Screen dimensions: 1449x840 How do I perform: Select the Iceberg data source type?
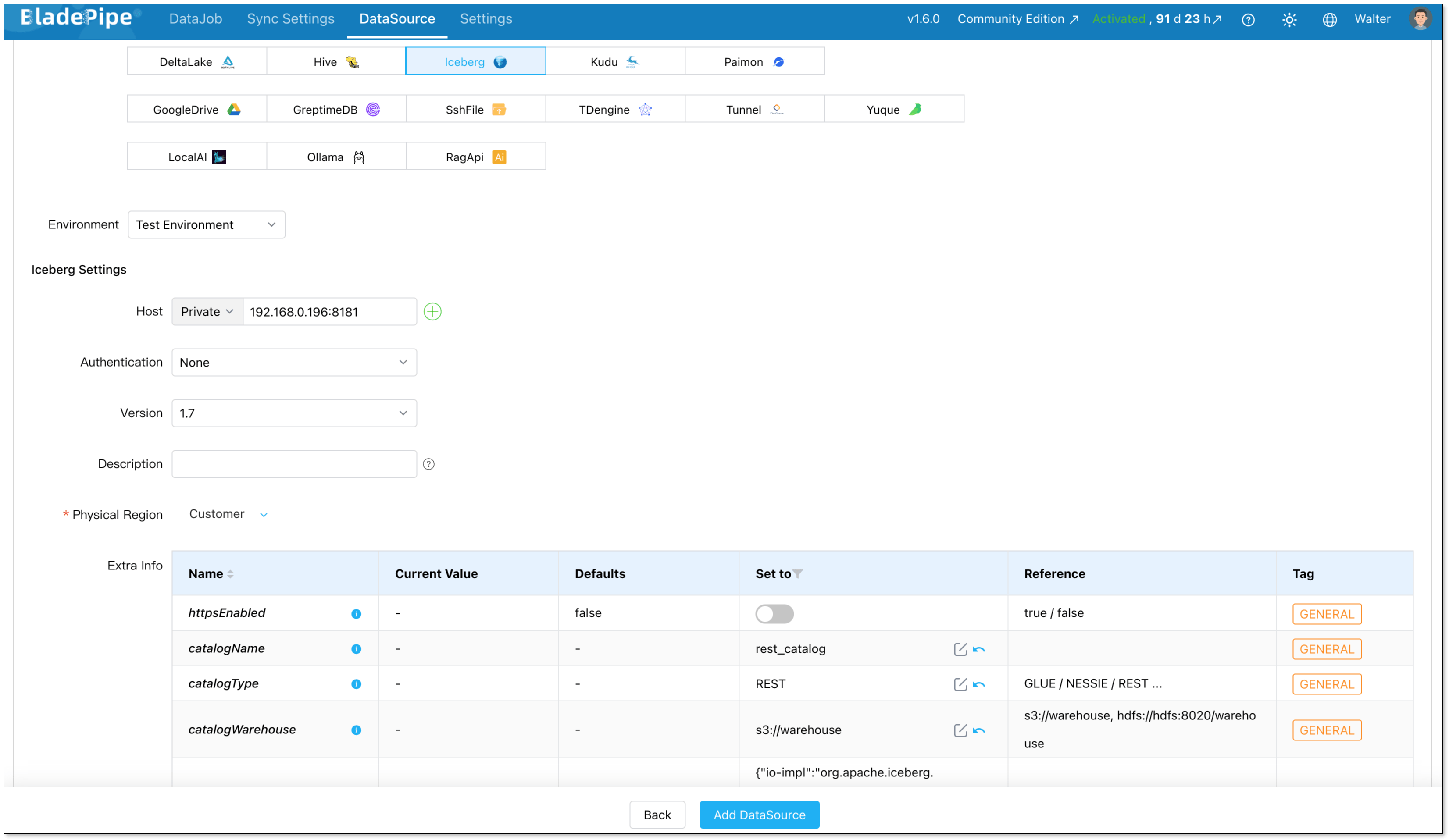point(475,61)
